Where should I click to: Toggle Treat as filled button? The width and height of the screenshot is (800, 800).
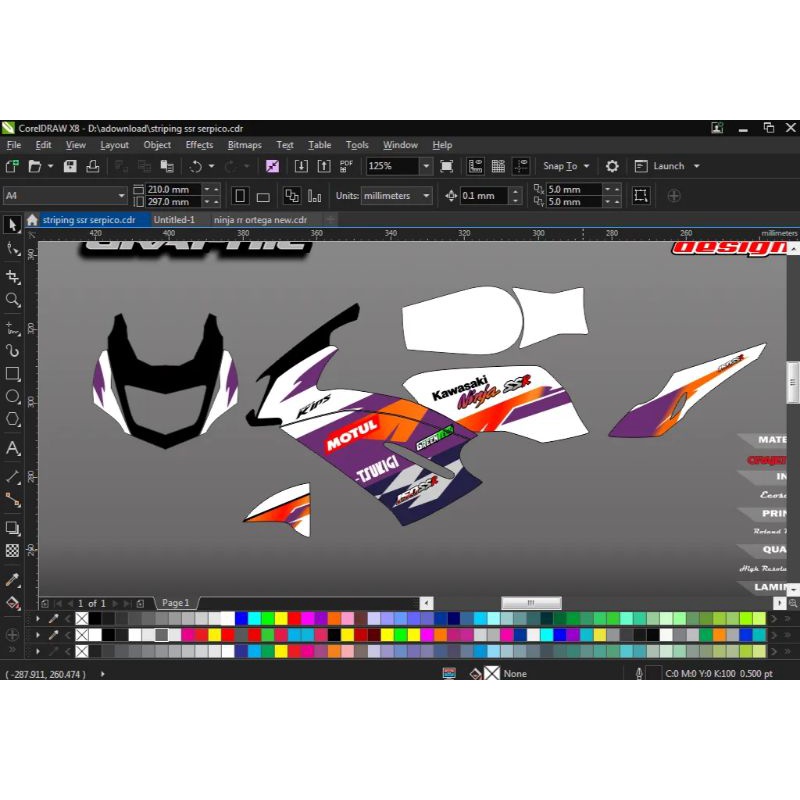[x=641, y=196]
